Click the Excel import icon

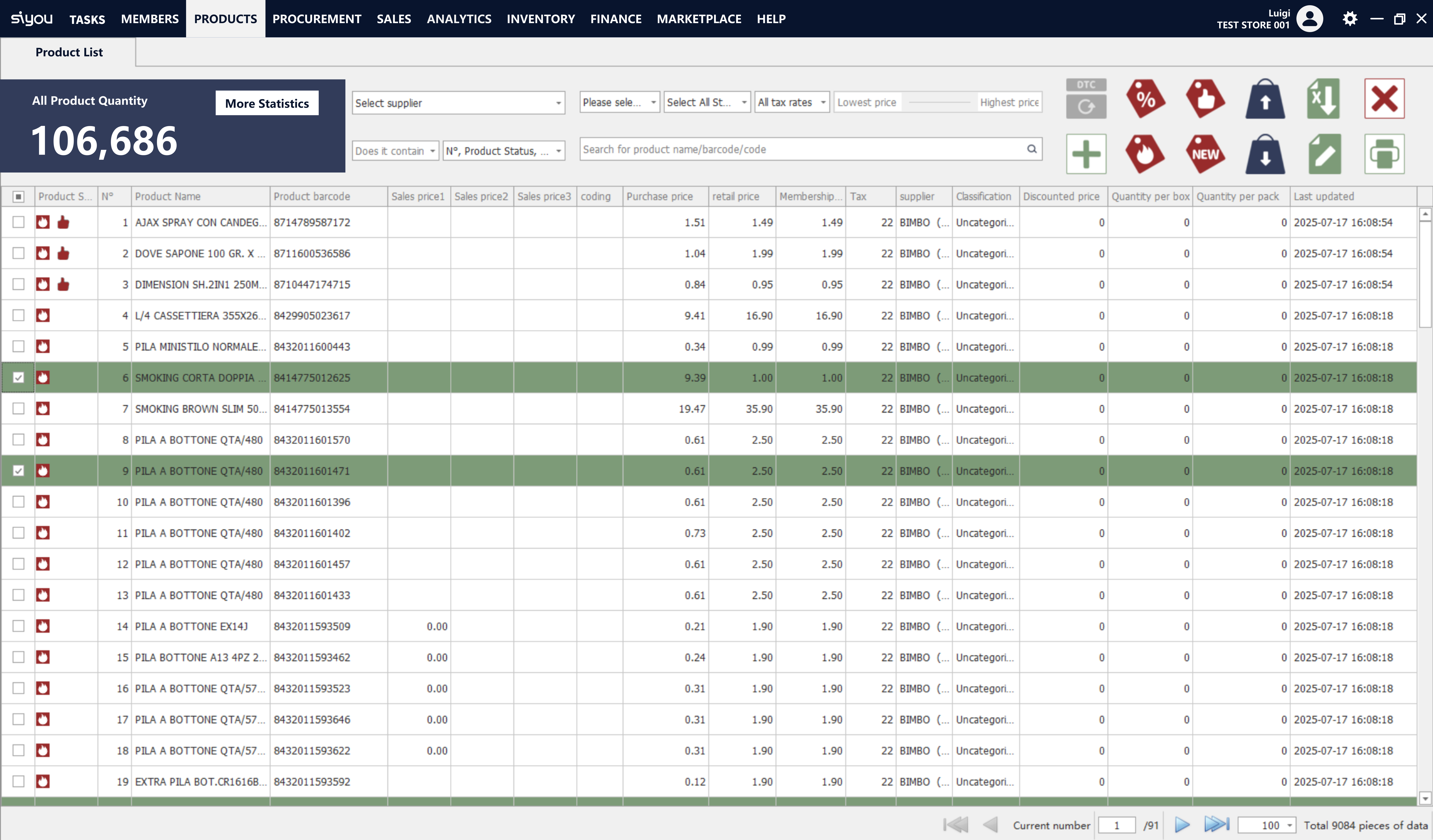point(1324,99)
